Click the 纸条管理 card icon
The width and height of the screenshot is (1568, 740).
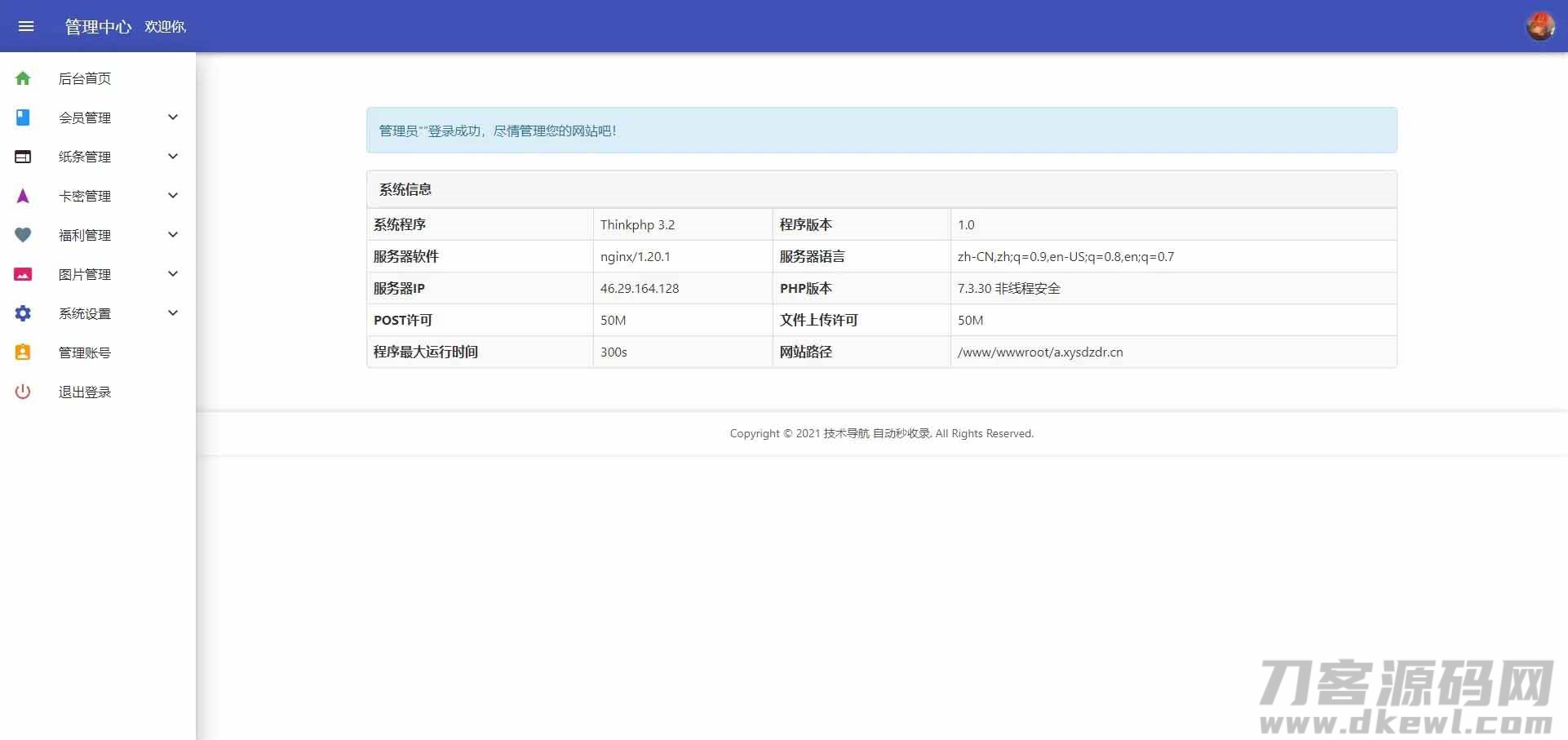click(x=23, y=157)
